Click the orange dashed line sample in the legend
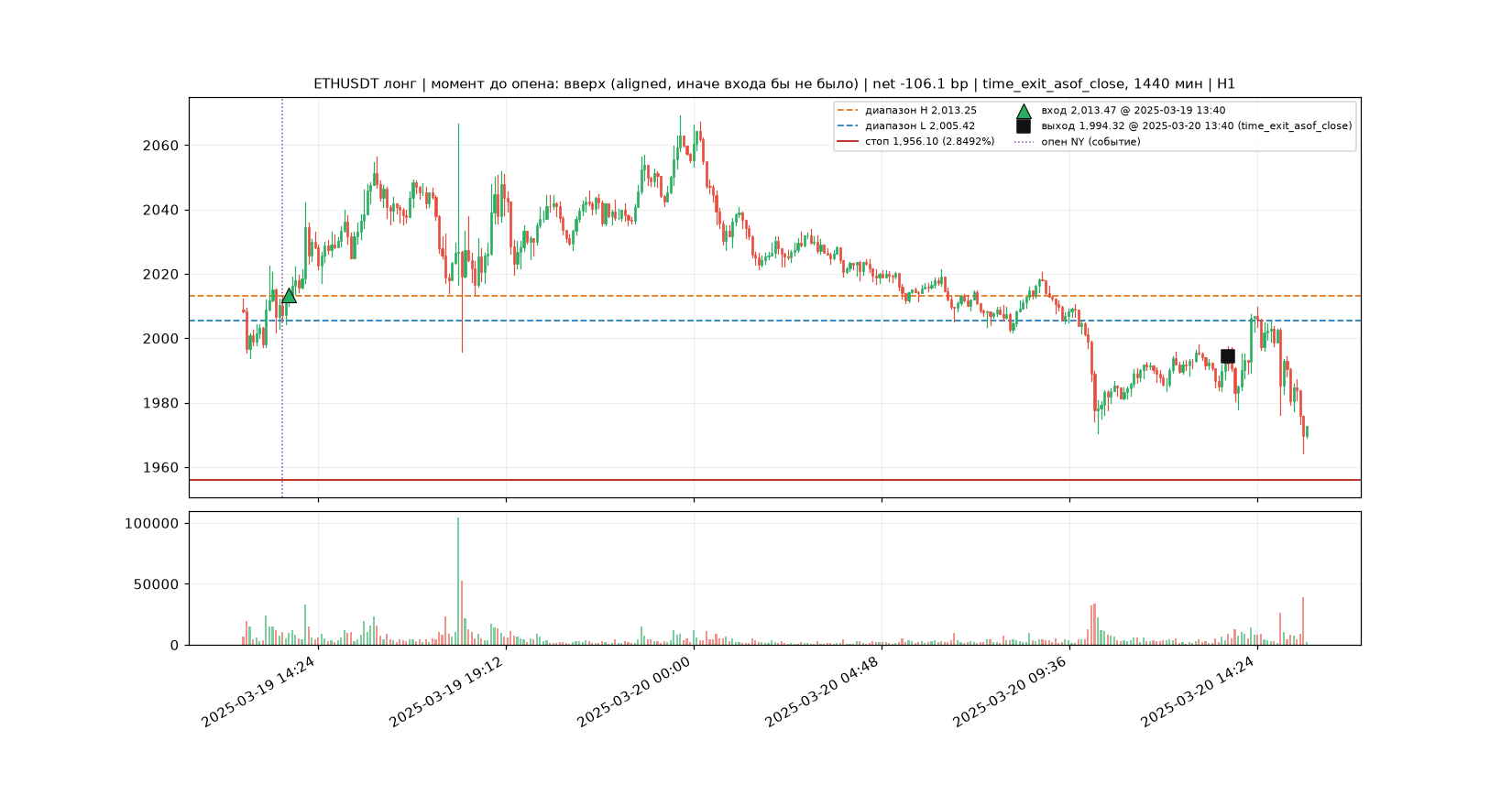This screenshot has width=1512, height=806. pyautogui.click(x=848, y=111)
